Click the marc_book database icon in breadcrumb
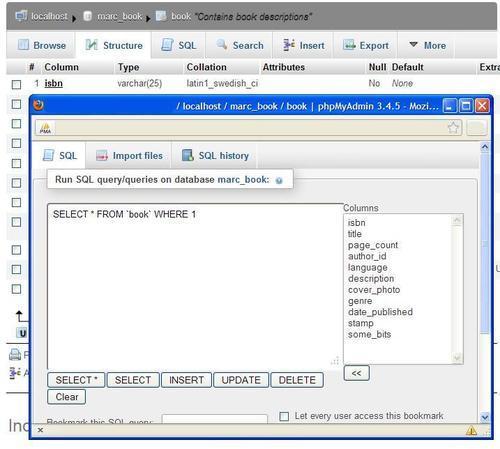 coord(87,16)
